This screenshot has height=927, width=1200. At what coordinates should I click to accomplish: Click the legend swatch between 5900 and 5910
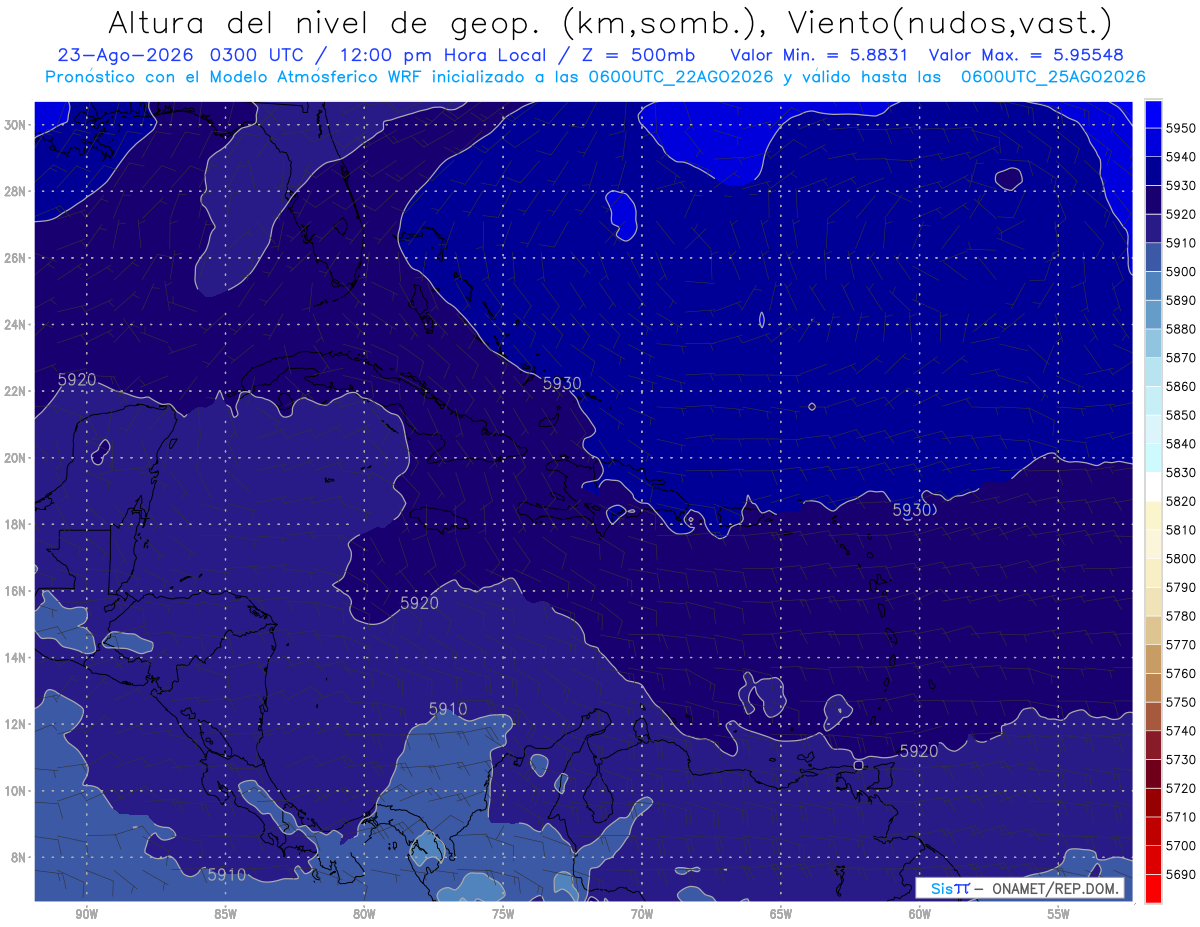[1153, 257]
